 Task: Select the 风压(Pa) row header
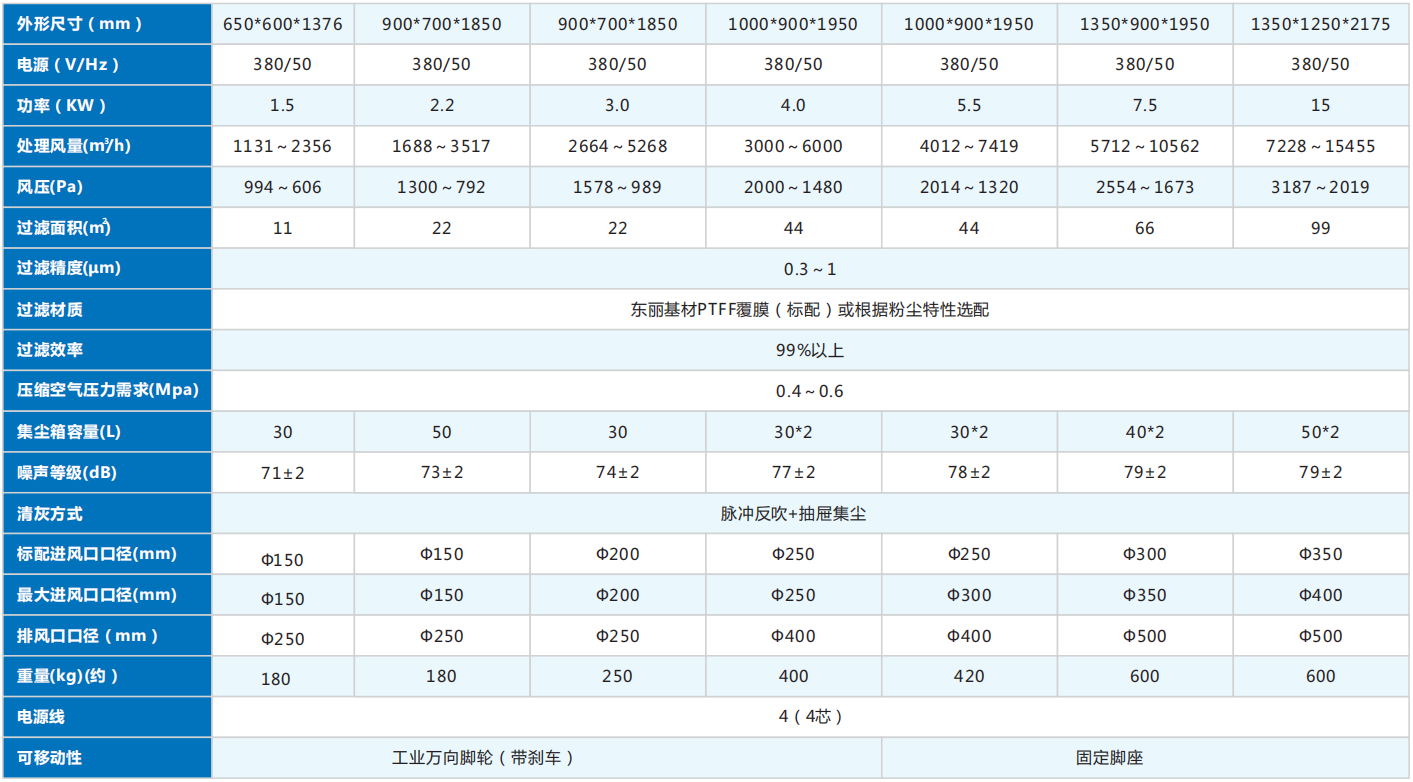click(106, 187)
